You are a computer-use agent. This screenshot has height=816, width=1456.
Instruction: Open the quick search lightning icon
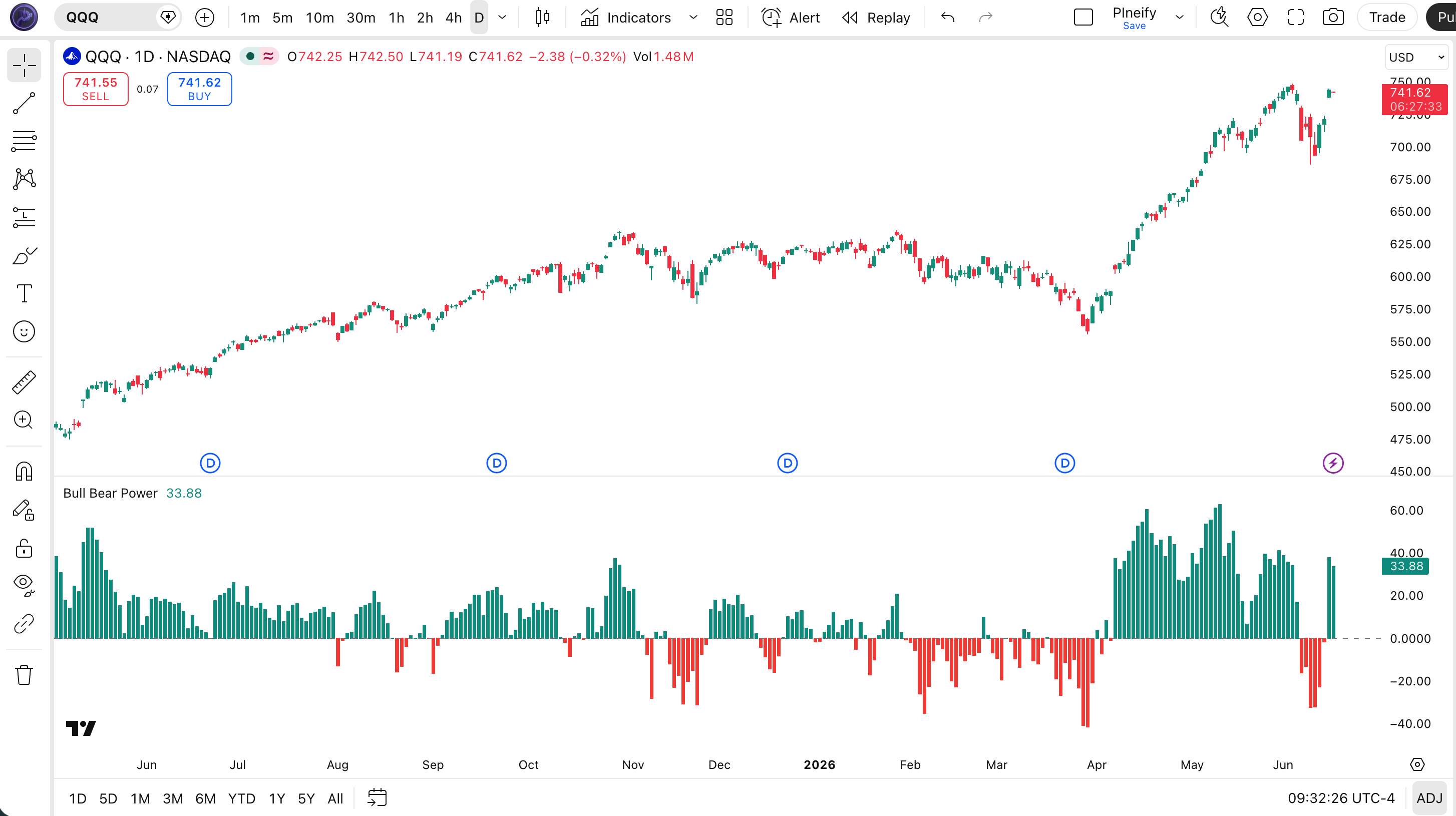[1219, 18]
